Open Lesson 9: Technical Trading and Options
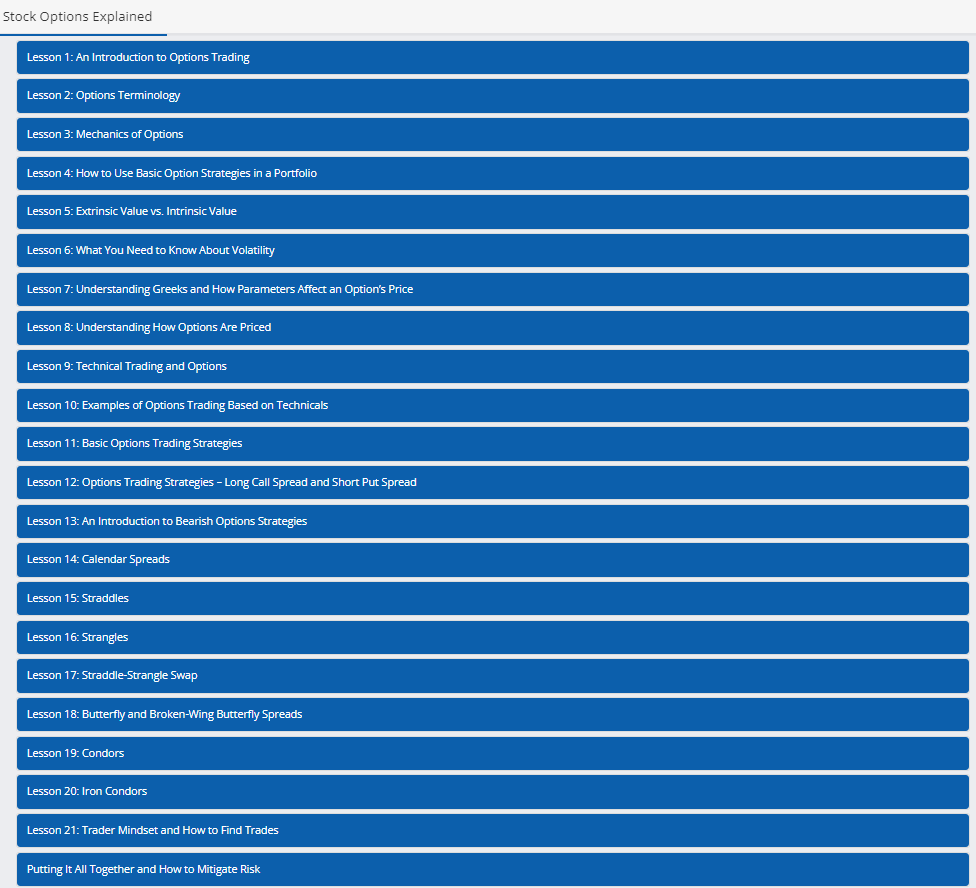 point(492,366)
